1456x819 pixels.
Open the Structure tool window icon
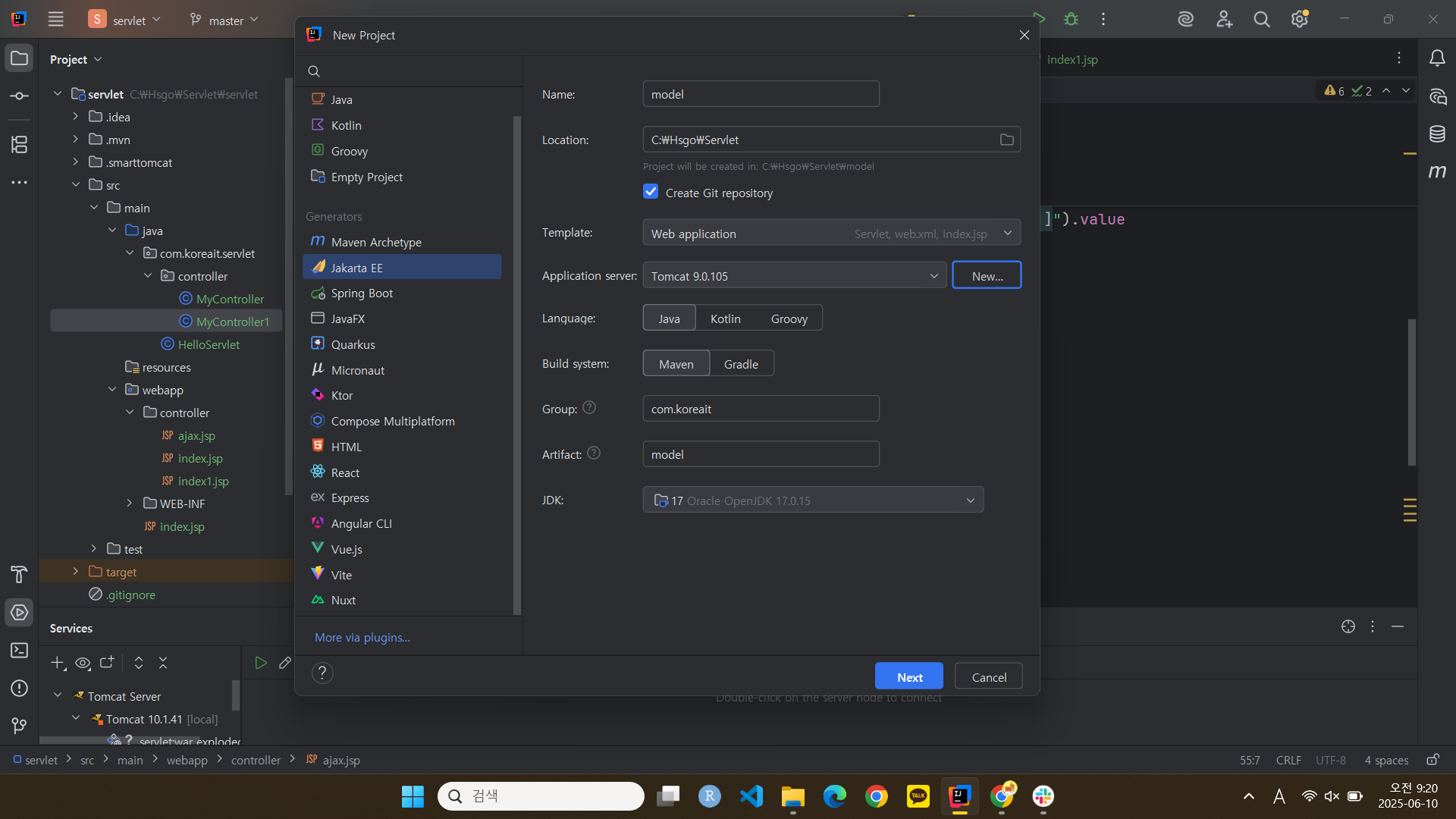(20, 144)
